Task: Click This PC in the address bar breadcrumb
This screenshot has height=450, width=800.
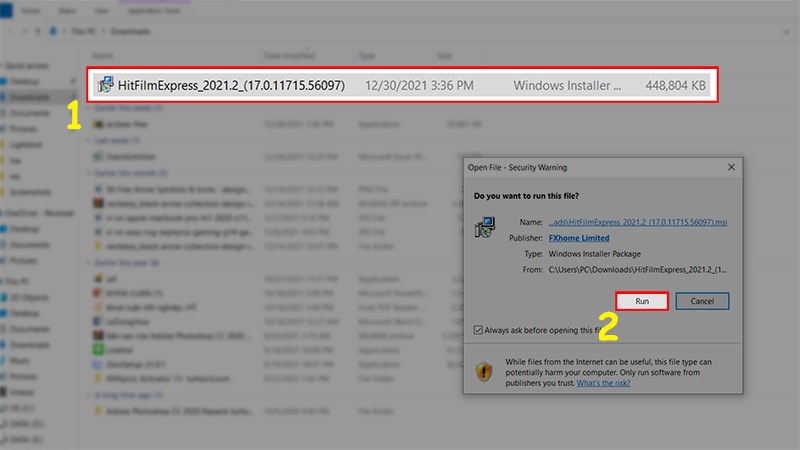Action: (83, 32)
